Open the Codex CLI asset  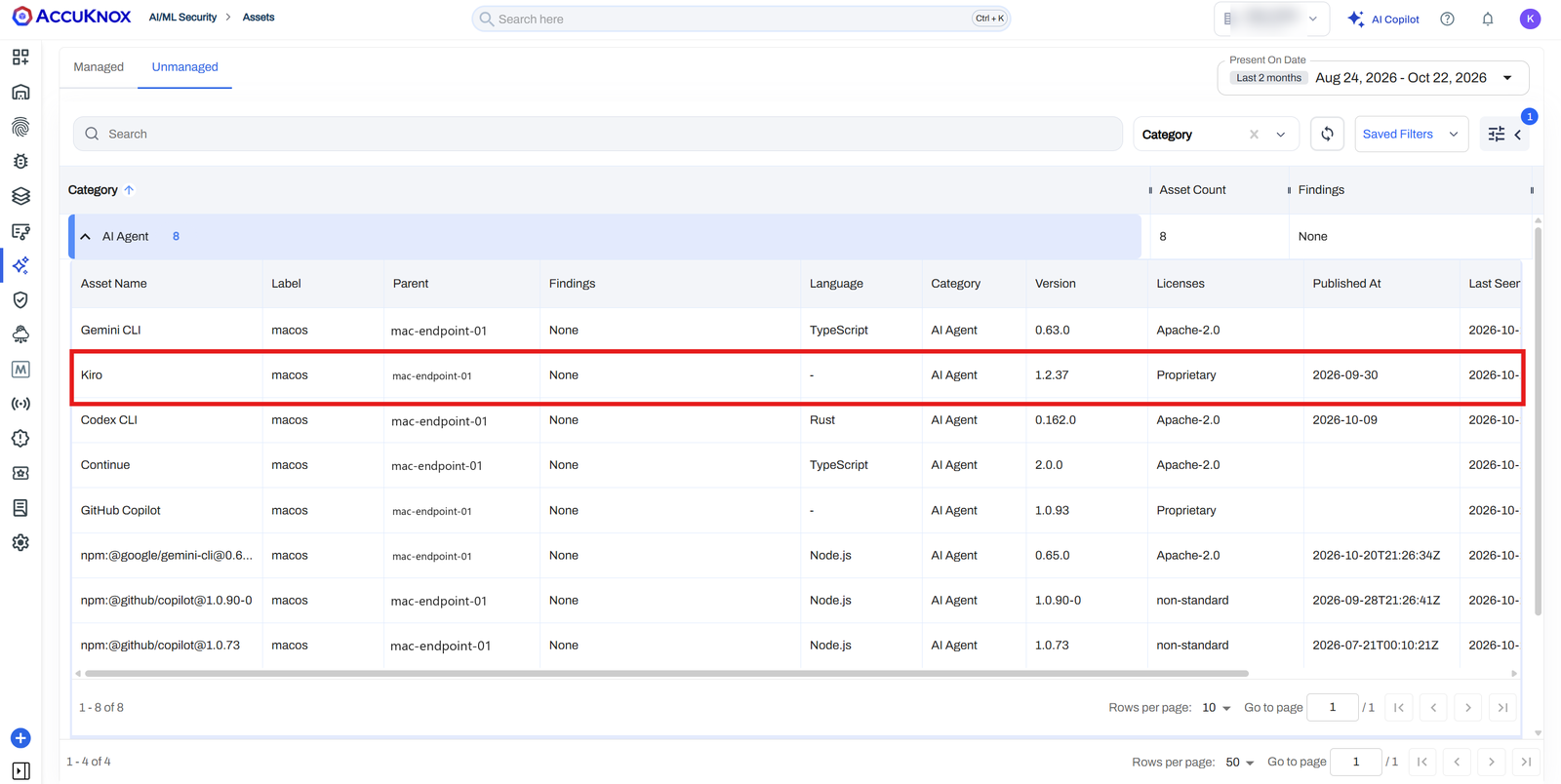click(x=108, y=420)
